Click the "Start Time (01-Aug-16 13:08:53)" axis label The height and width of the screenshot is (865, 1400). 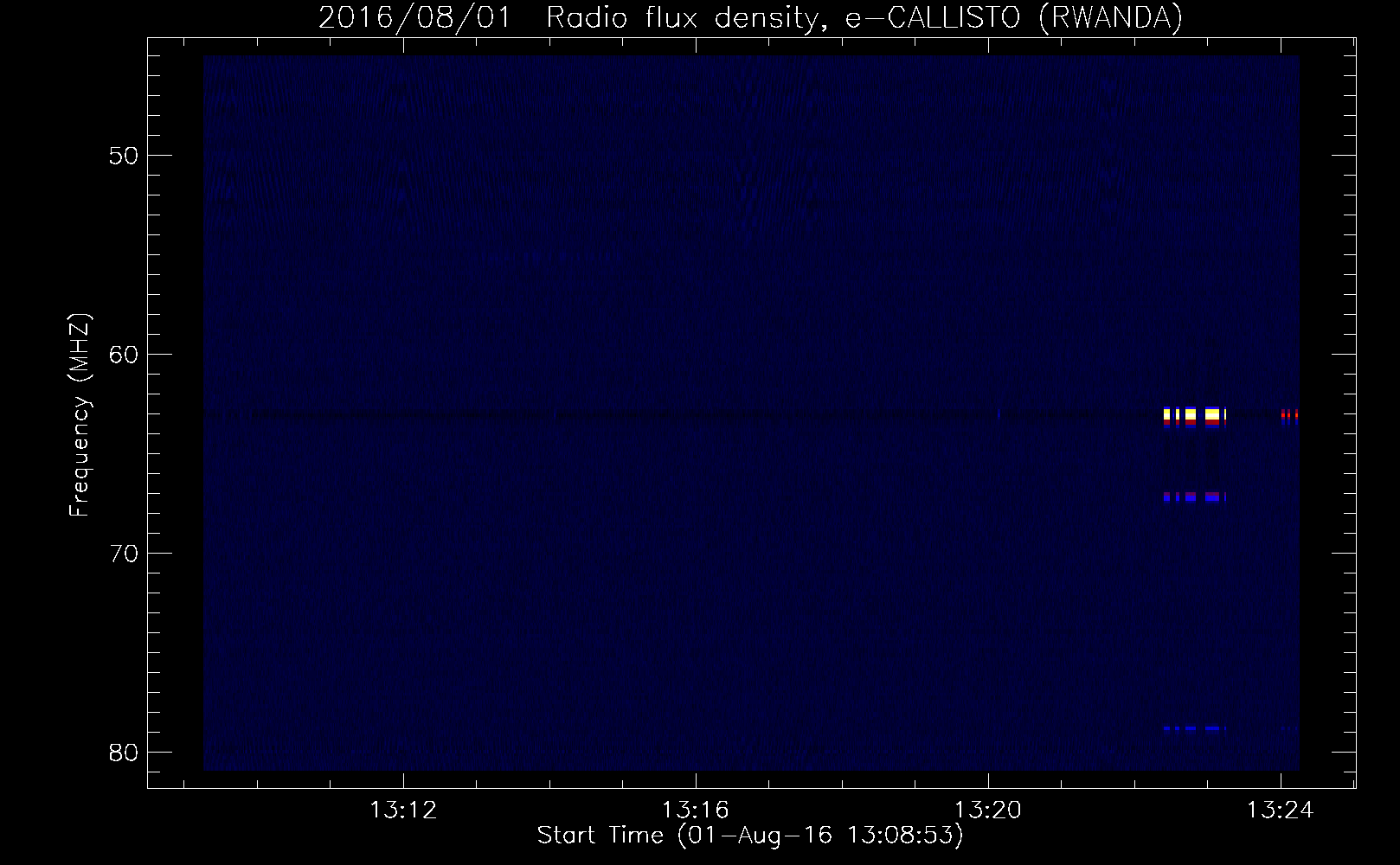(750, 836)
